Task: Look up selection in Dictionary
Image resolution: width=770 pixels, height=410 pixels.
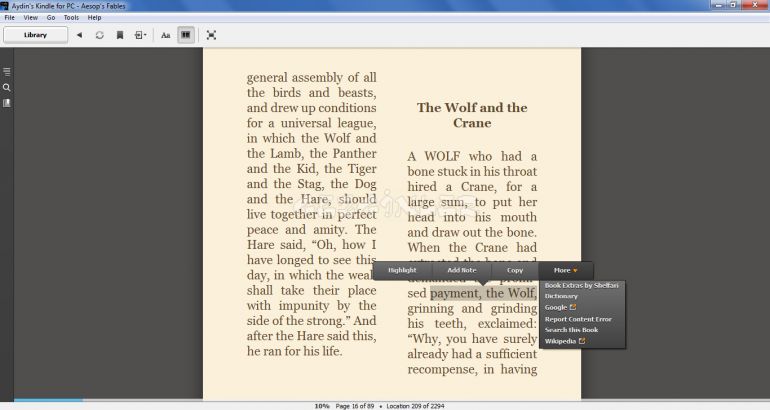Action: (x=561, y=296)
